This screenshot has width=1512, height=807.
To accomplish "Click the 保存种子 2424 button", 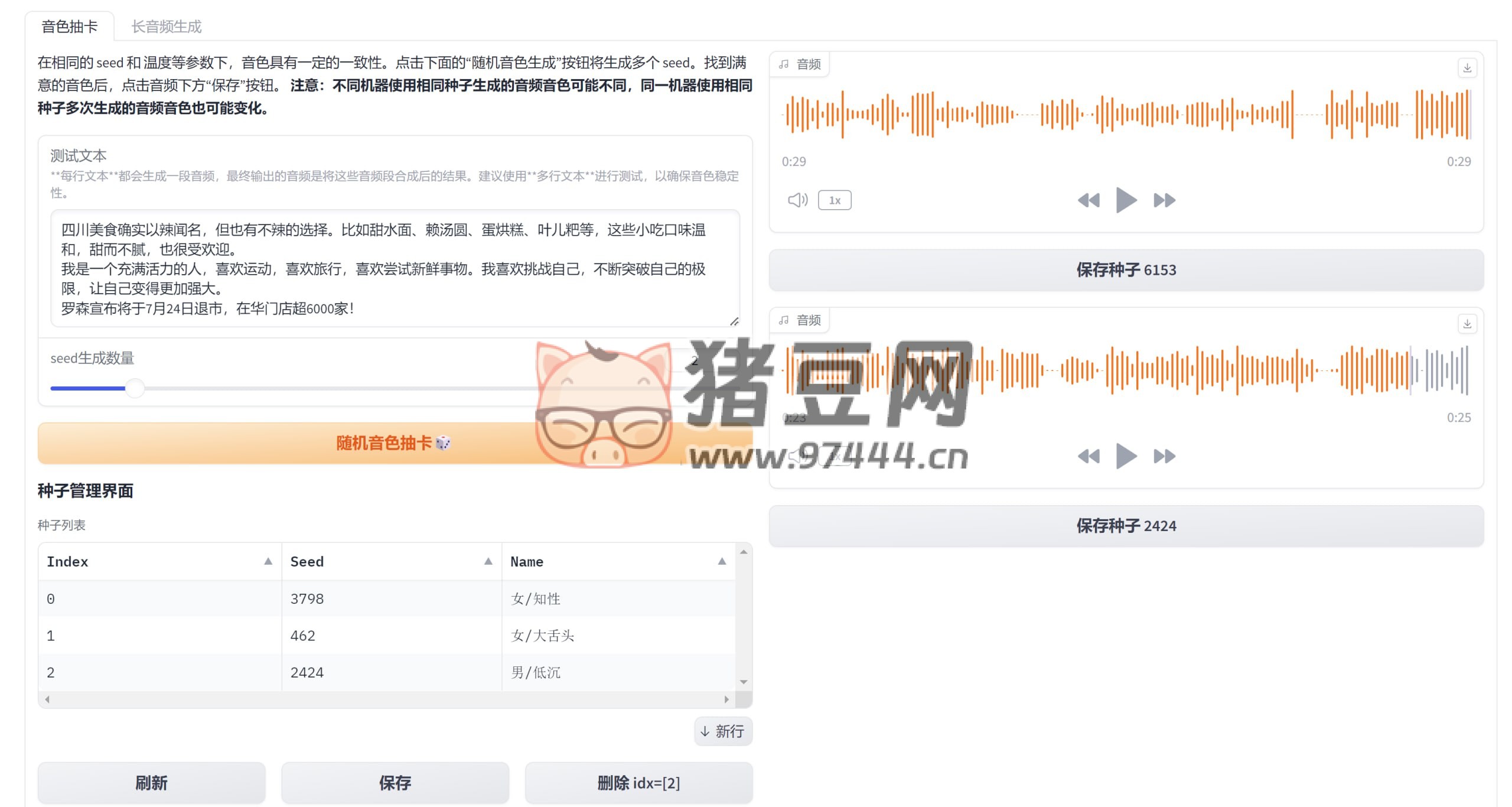I will 1126,526.
